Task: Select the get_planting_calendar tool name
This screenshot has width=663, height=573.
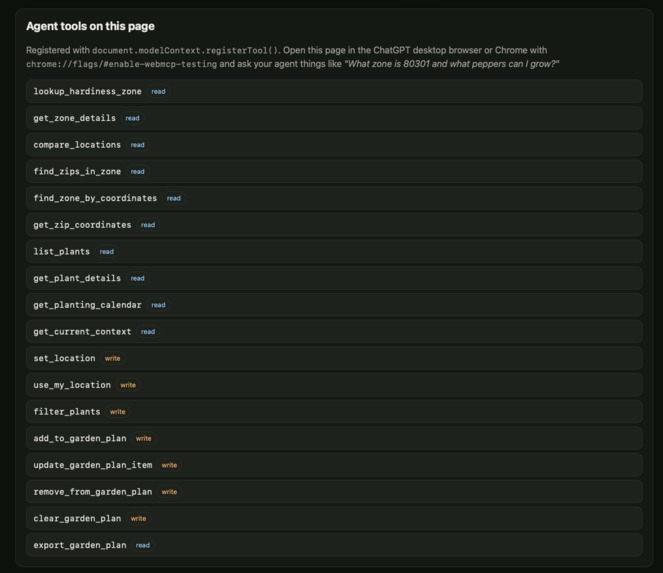Action: (88, 304)
